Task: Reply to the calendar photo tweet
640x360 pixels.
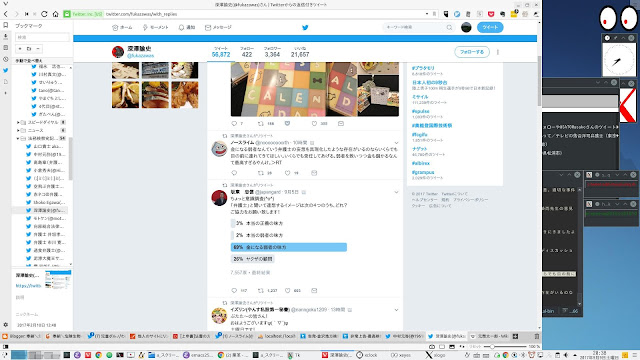Action: 234,123
